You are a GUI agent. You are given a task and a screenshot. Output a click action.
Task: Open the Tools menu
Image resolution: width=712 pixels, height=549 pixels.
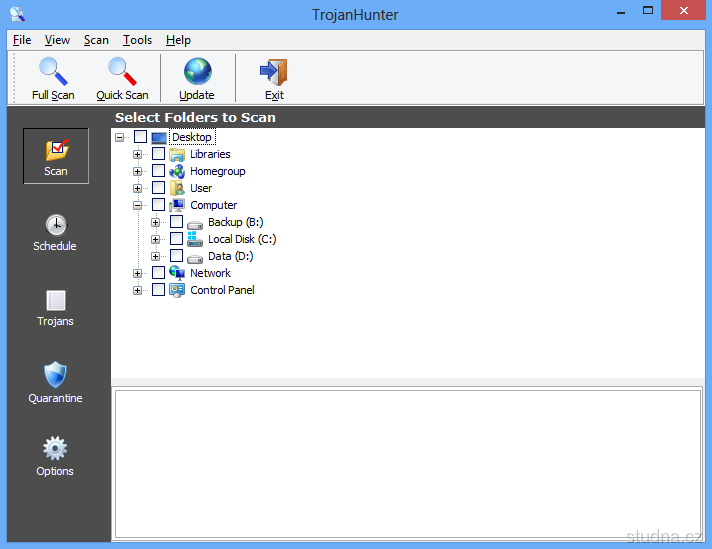coord(137,40)
